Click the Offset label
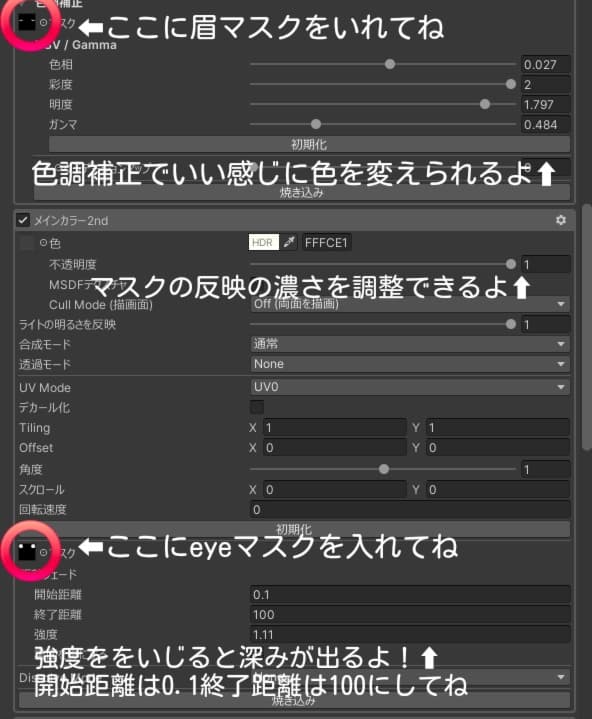The image size is (592, 719). point(36,448)
